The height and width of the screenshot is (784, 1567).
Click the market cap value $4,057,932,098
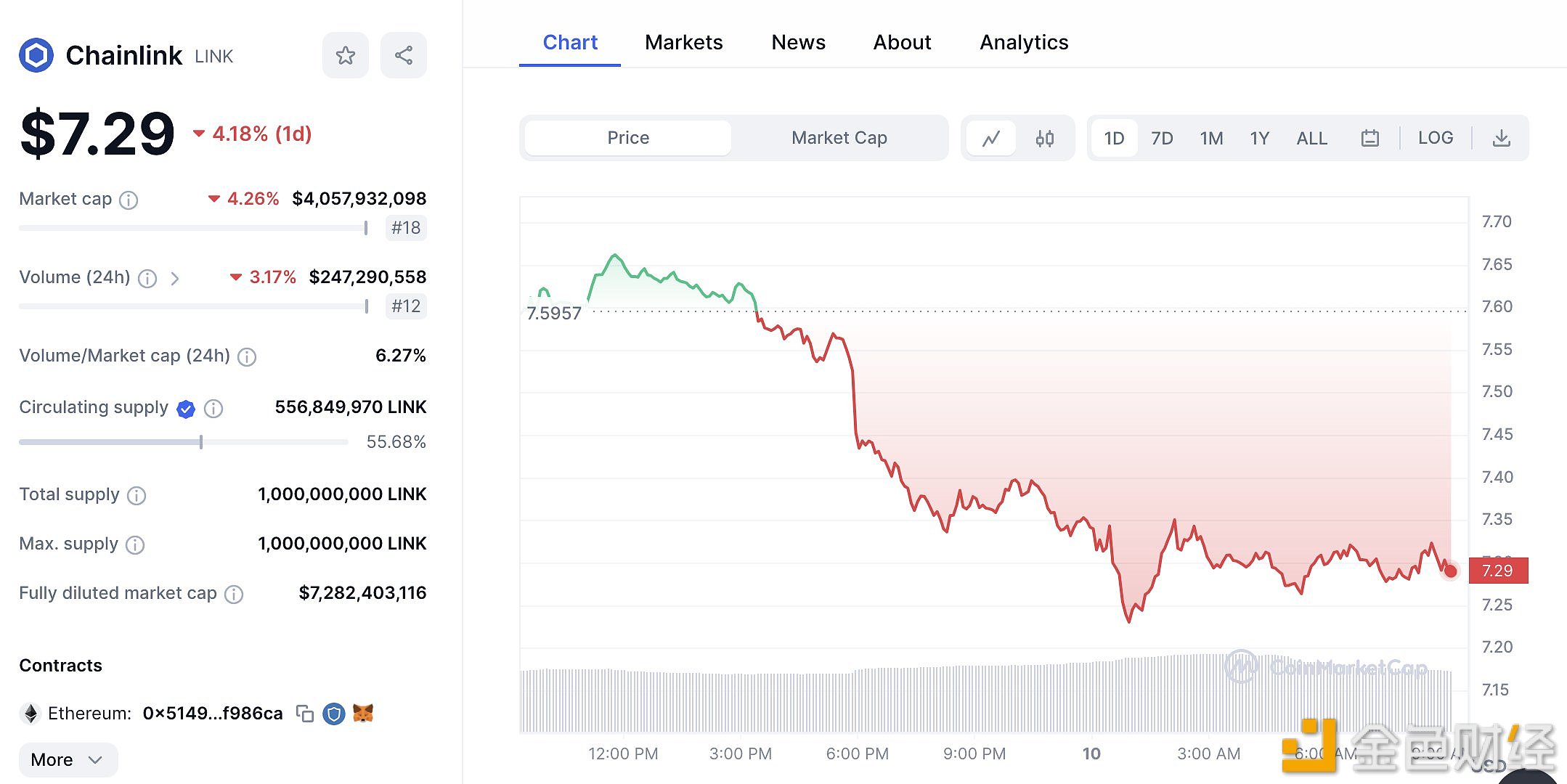[359, 198]
